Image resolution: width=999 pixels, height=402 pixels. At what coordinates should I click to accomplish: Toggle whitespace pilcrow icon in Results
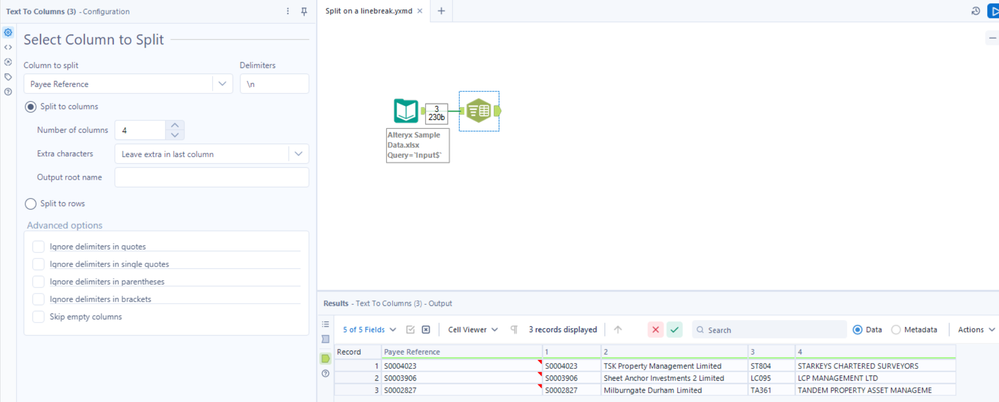point(514,330)
